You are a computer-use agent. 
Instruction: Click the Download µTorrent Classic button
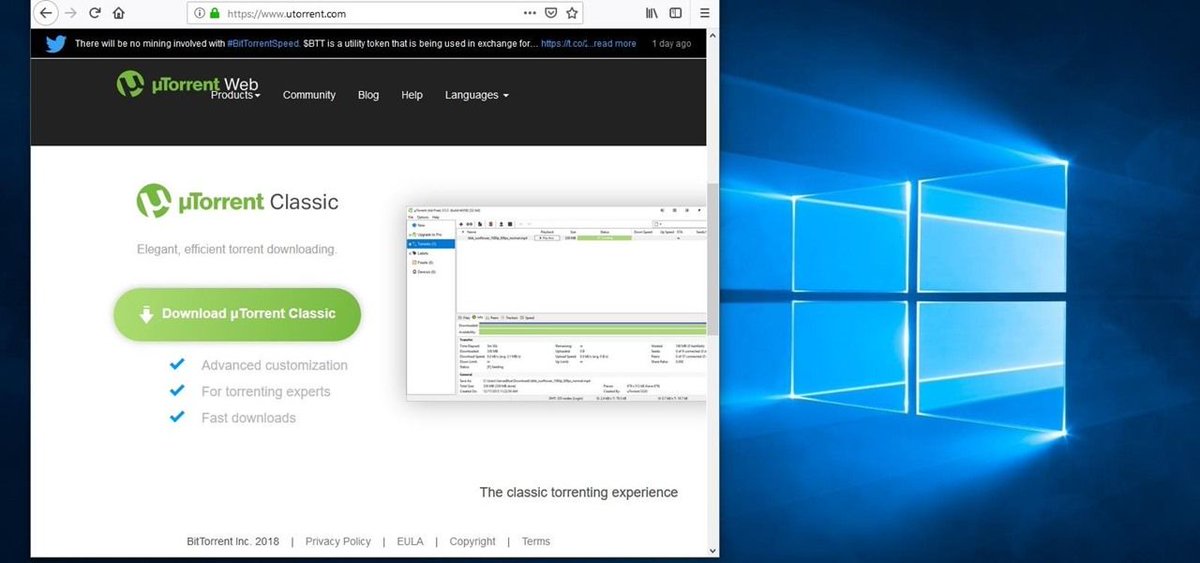pos(237,314)
